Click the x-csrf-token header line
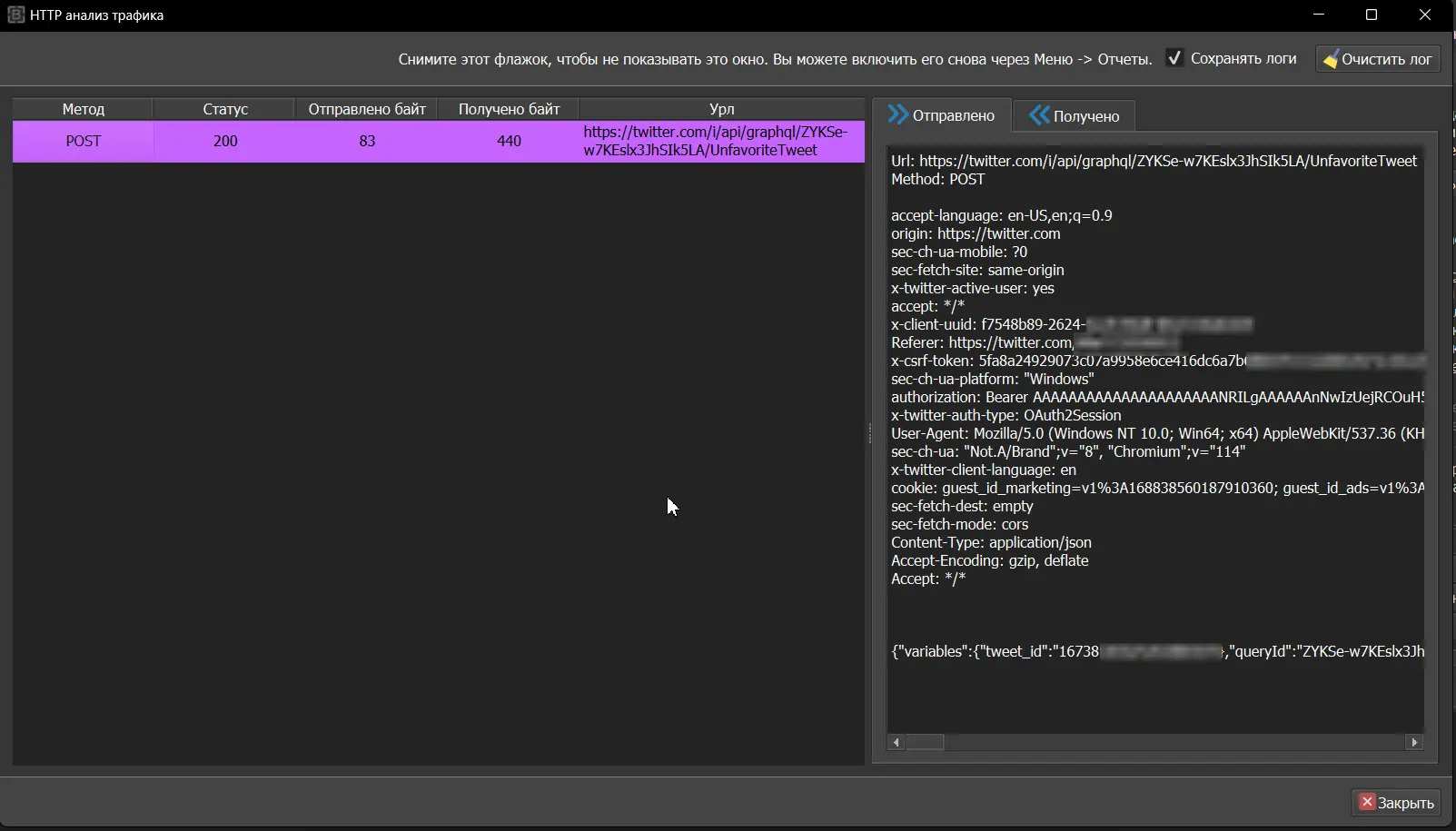This screenshot has width=1456, height=831. pos(1158,361)
